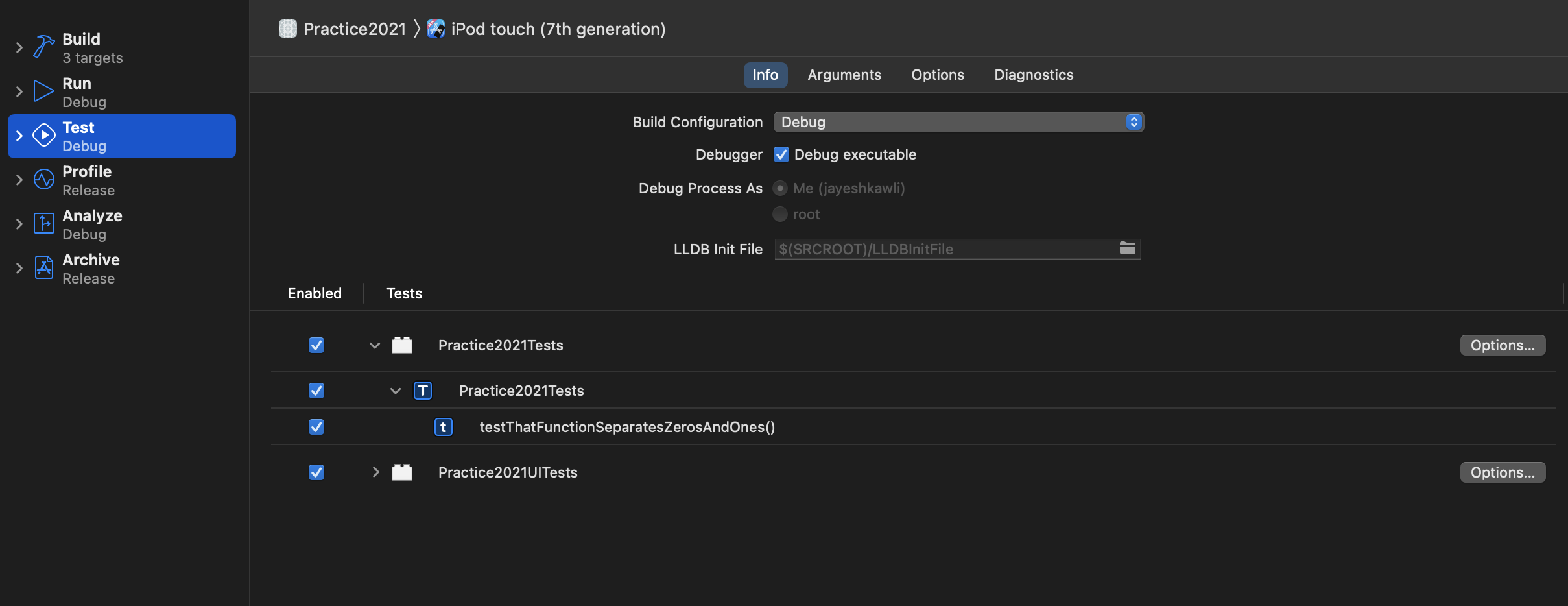The width and height of the screenshot is (1568, 606).
Task: Select the Run action row
Action: pos(122,92)
